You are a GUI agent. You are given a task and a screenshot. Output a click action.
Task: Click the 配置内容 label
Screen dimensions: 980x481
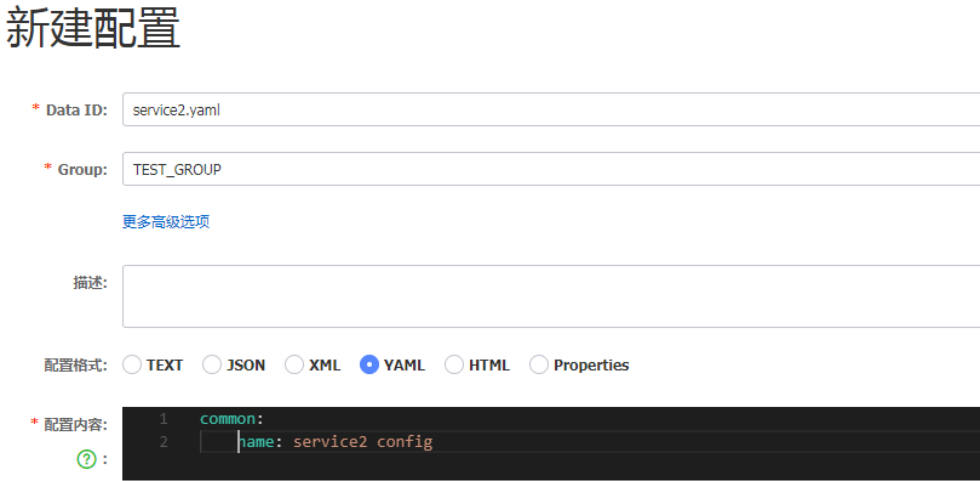[x=76, y=425]
